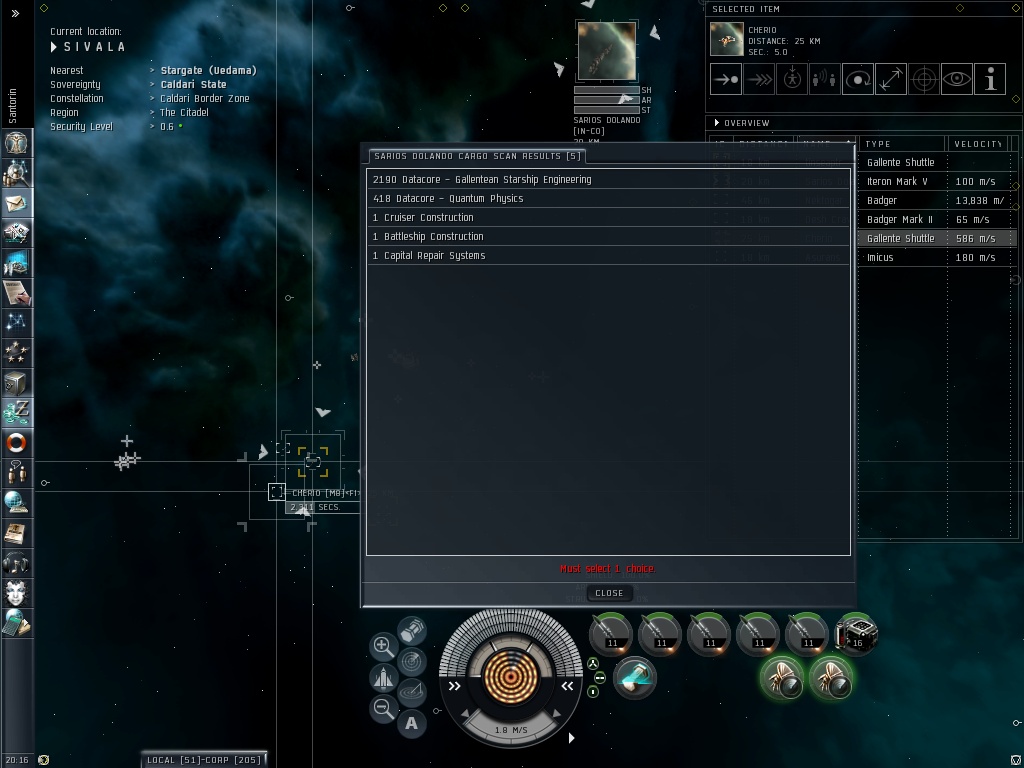Image resolution: width=1024 pixels, height=768 pixels.
Task: Click Show Info 'i' action icon
Action: (x=990, y=79)
